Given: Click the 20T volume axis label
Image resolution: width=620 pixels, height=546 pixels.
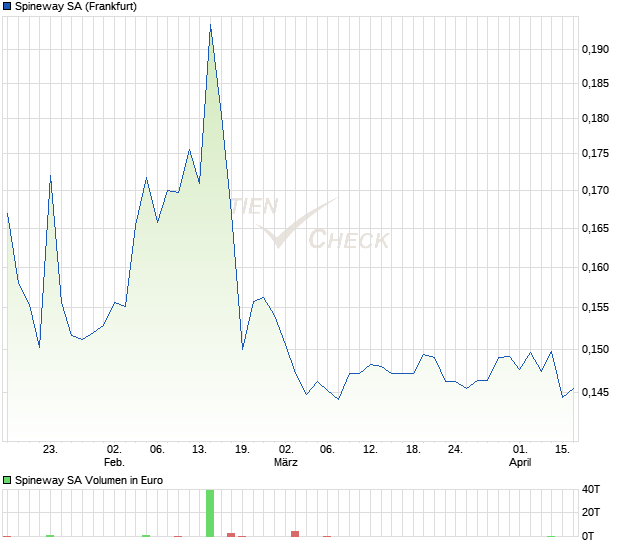Looking at the screenshot, I should coord(591,512).
